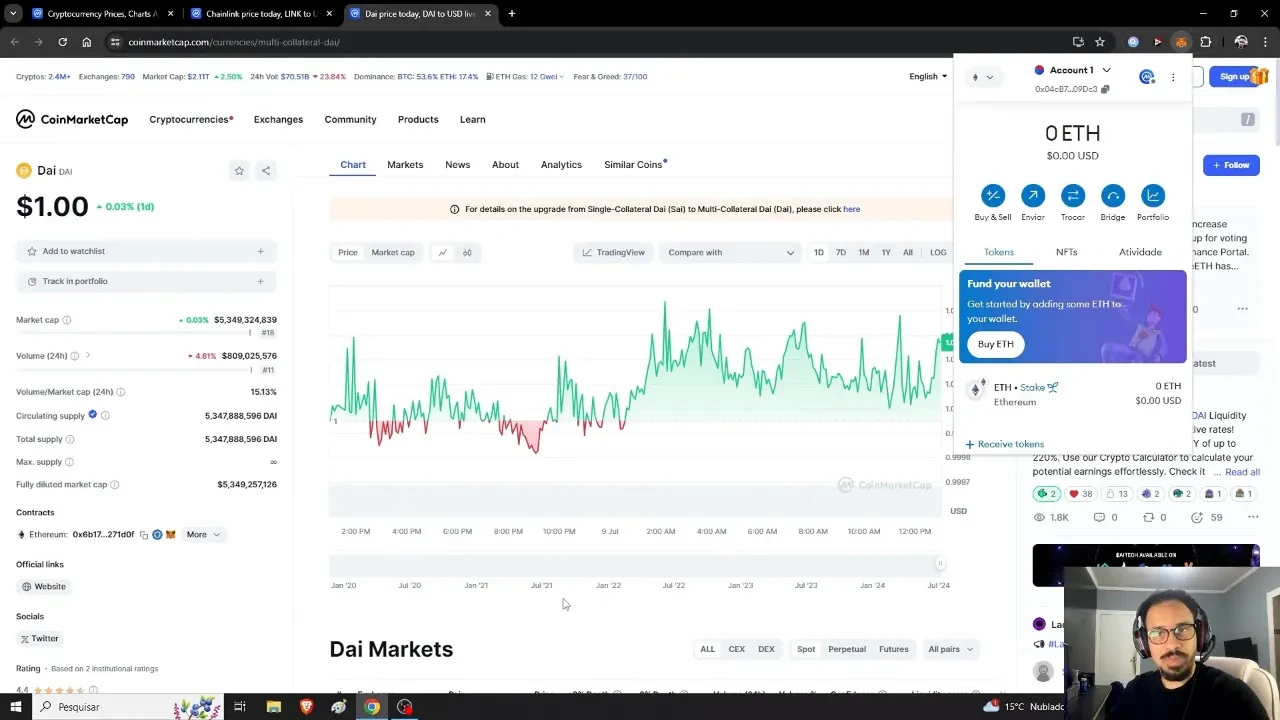The width and height of the screenshot is (1280, 720).
Task: Open About tab
Action: point(505,165)
